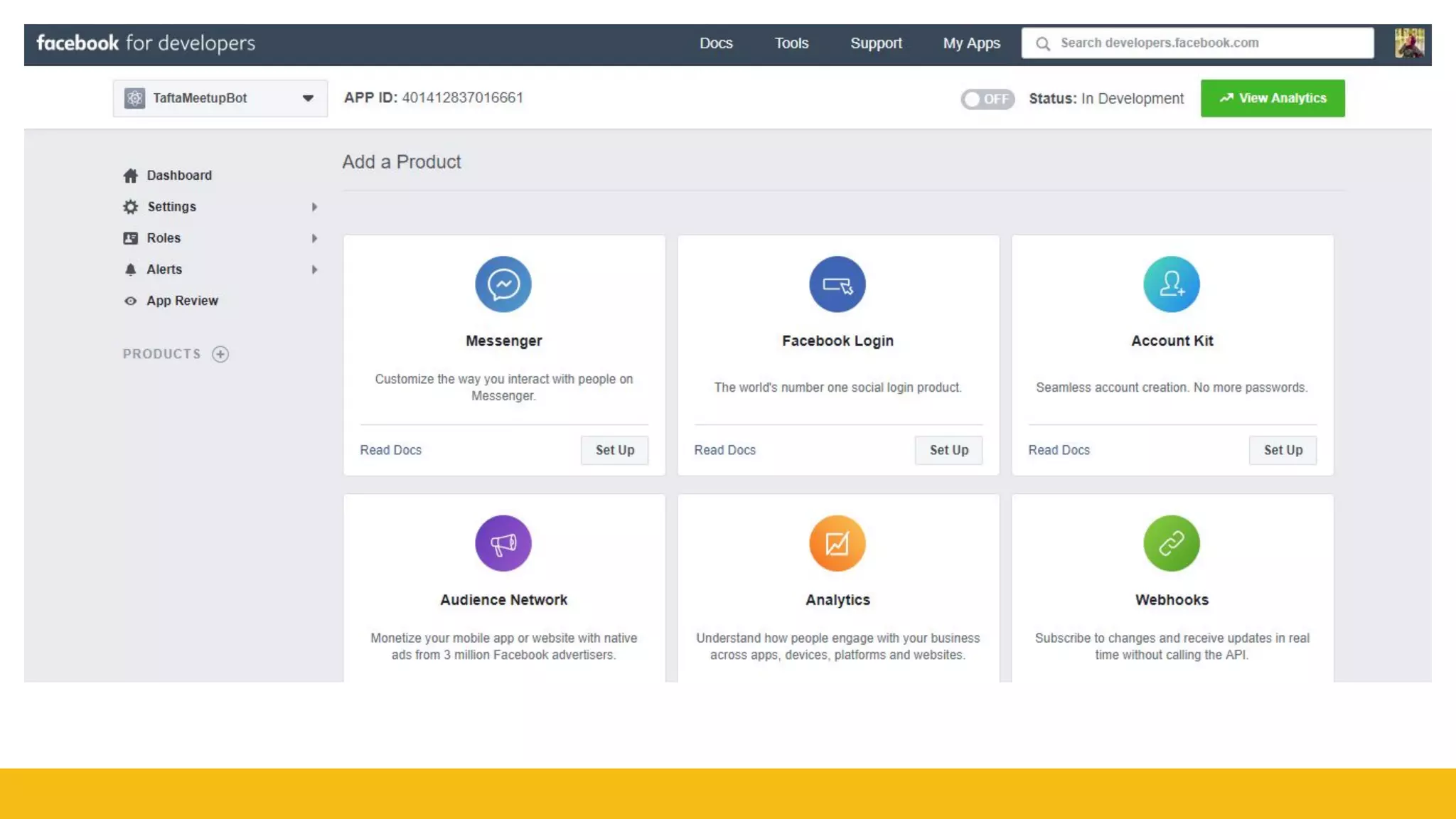This screenshot has height=819, width=1456.
Task: Click the Roles card icon
Action: coord(130,238)
